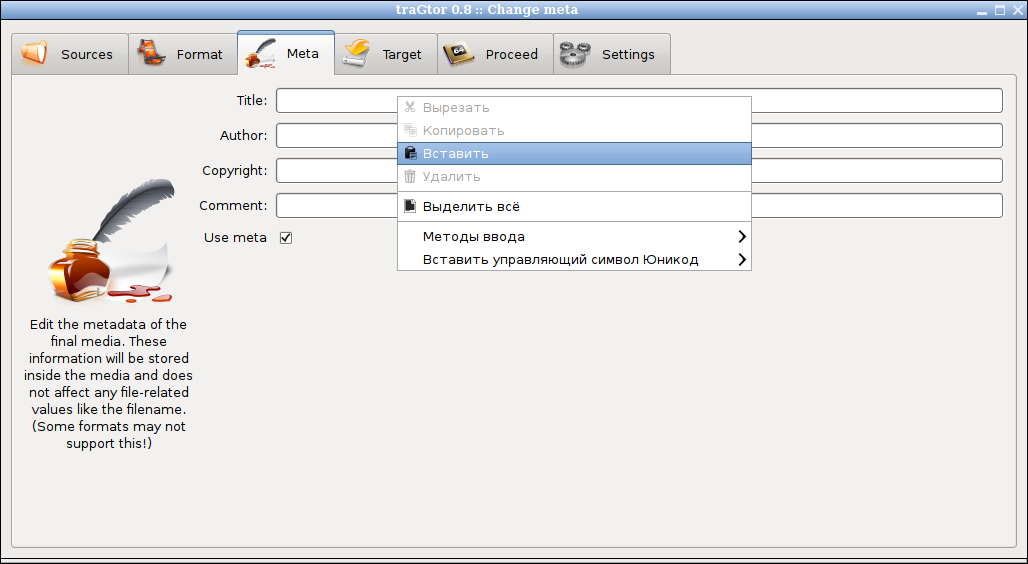
Task: Expand Вставить управляющий символ Юникод submenu arrow
Action: point(741,259)
